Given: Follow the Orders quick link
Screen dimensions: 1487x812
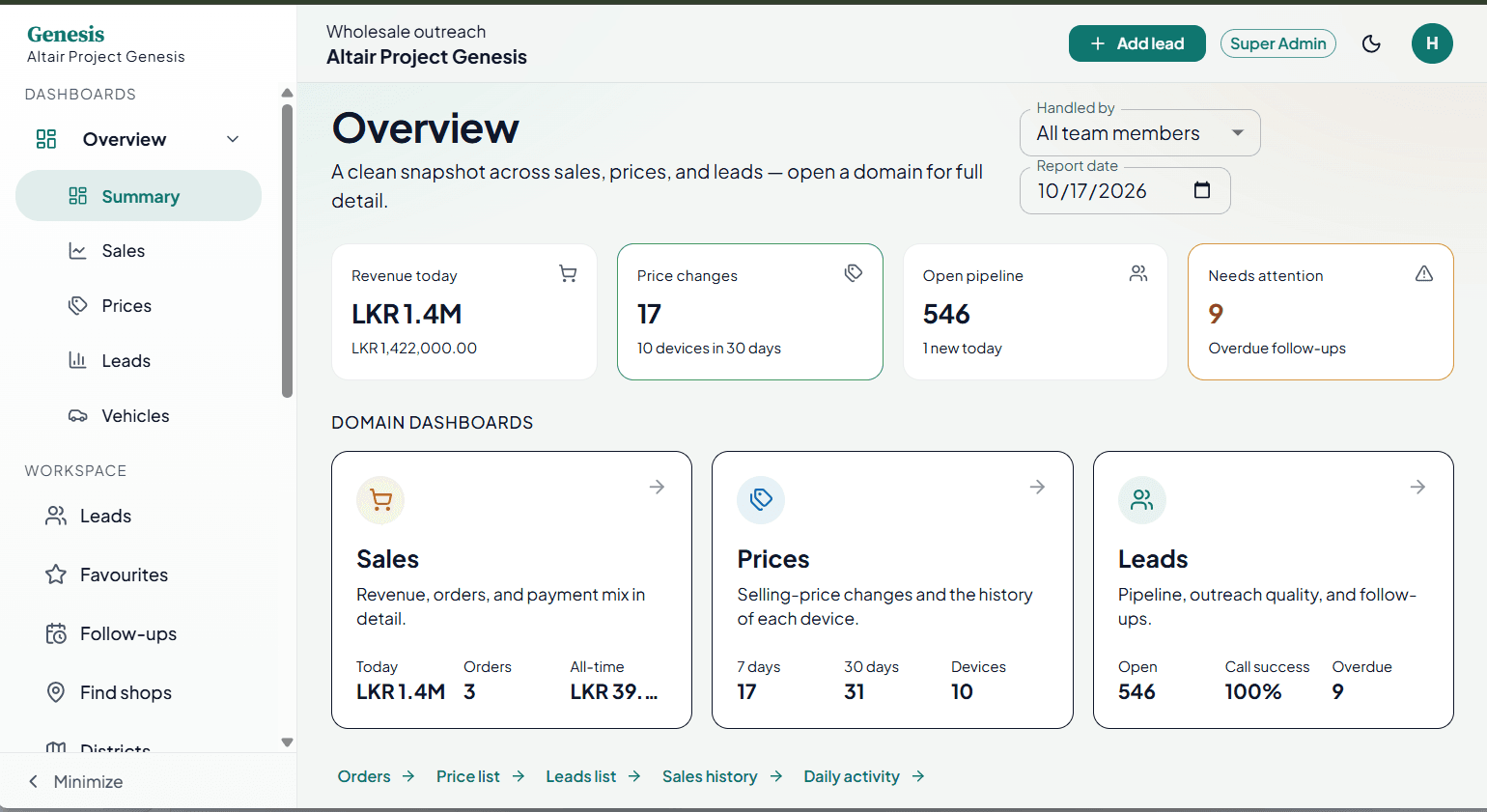Looking at the screenshot, I should click(376, 776).
